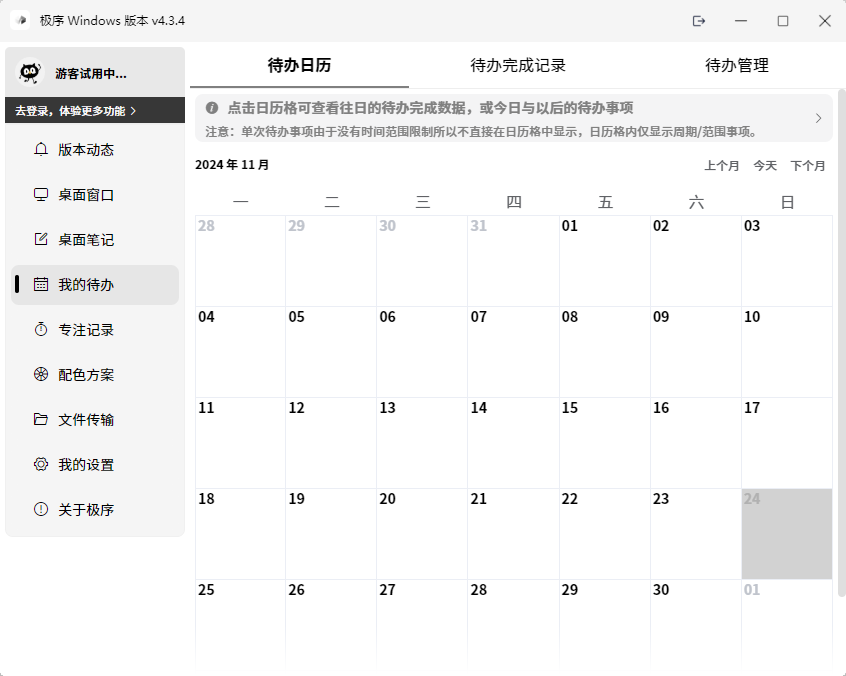Select calendar day cell 04
This screenshot has width=846, height=676.
(x=240, y=352)
